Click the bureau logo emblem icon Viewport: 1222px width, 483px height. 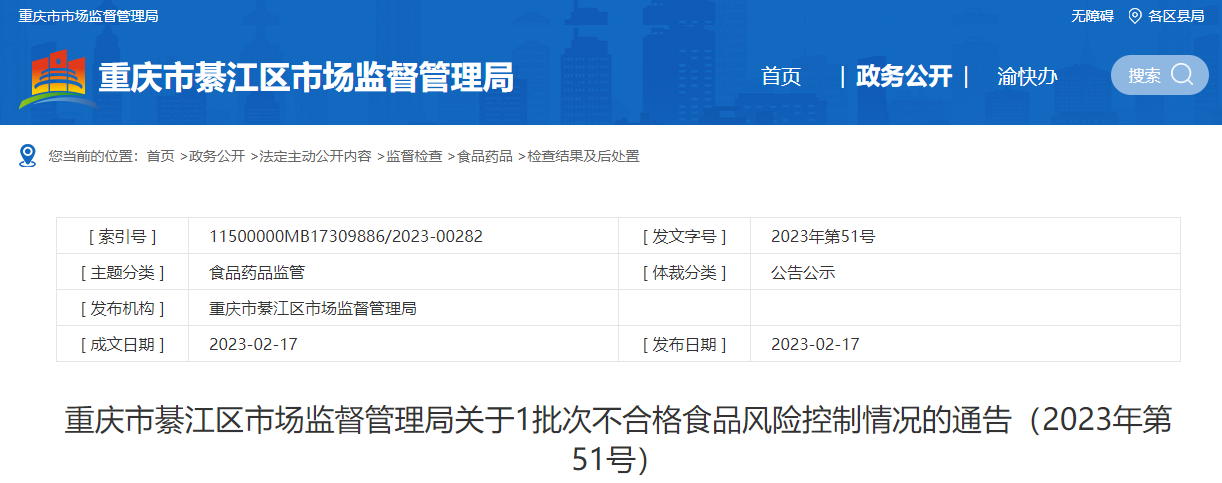59,78
